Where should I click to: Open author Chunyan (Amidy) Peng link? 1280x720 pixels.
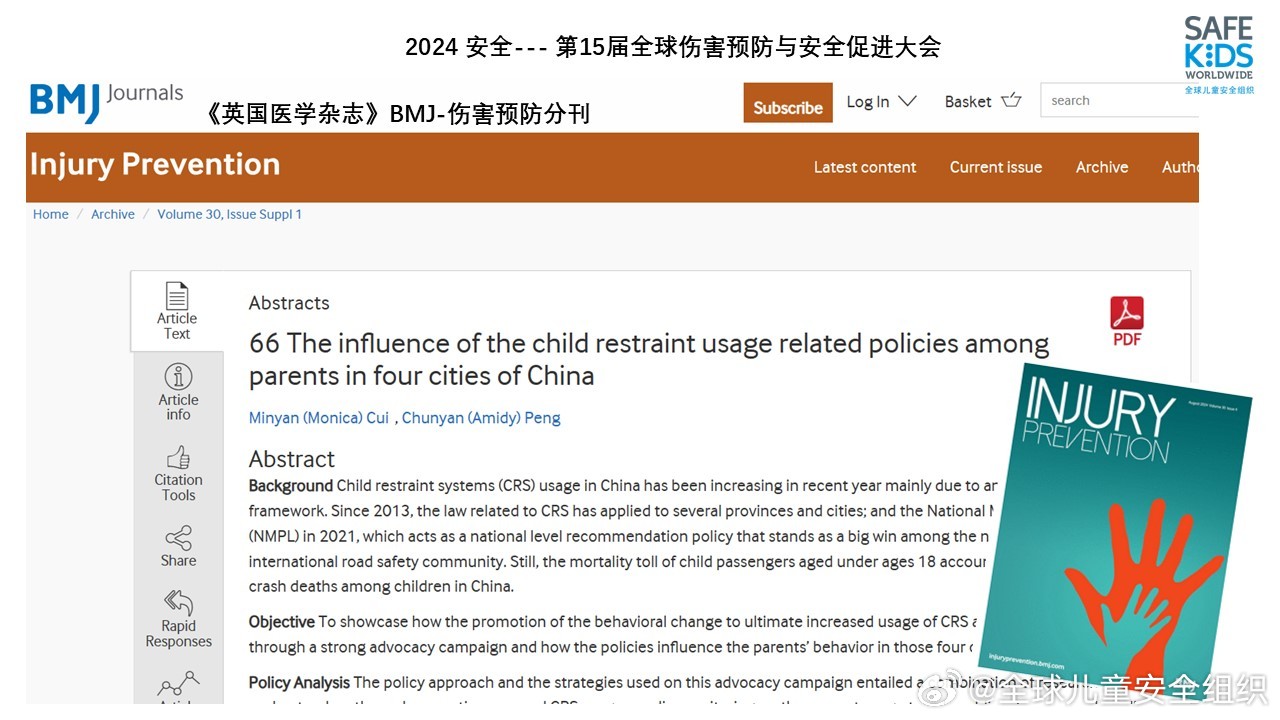(481, 418)
